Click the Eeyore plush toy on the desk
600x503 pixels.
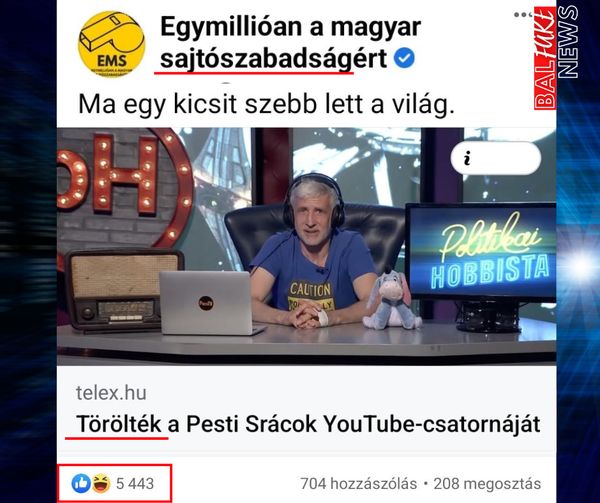[390, 301]
